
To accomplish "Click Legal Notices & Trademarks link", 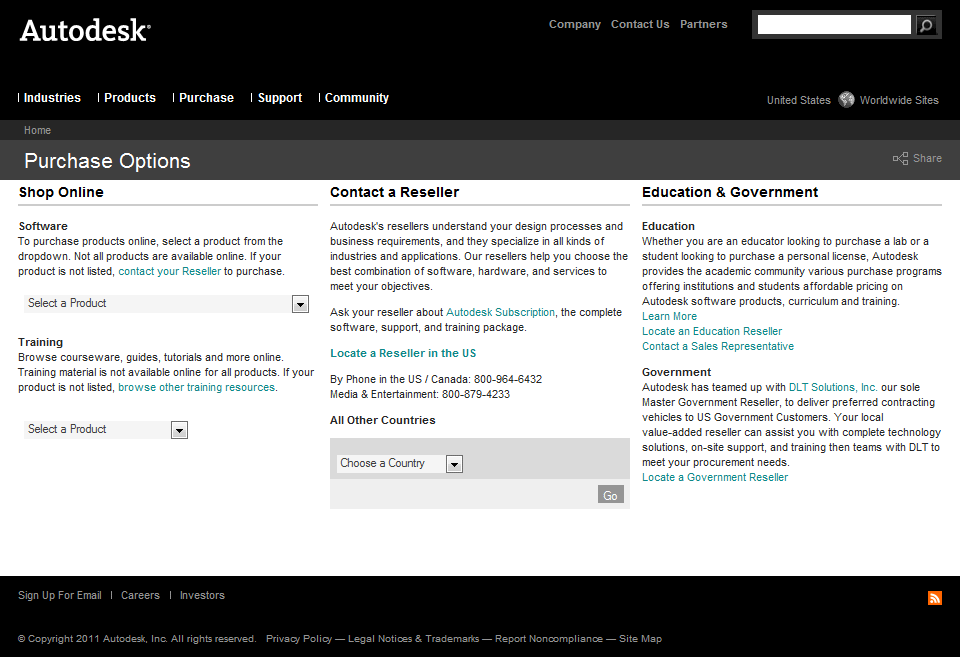I will tap(413, 639).
